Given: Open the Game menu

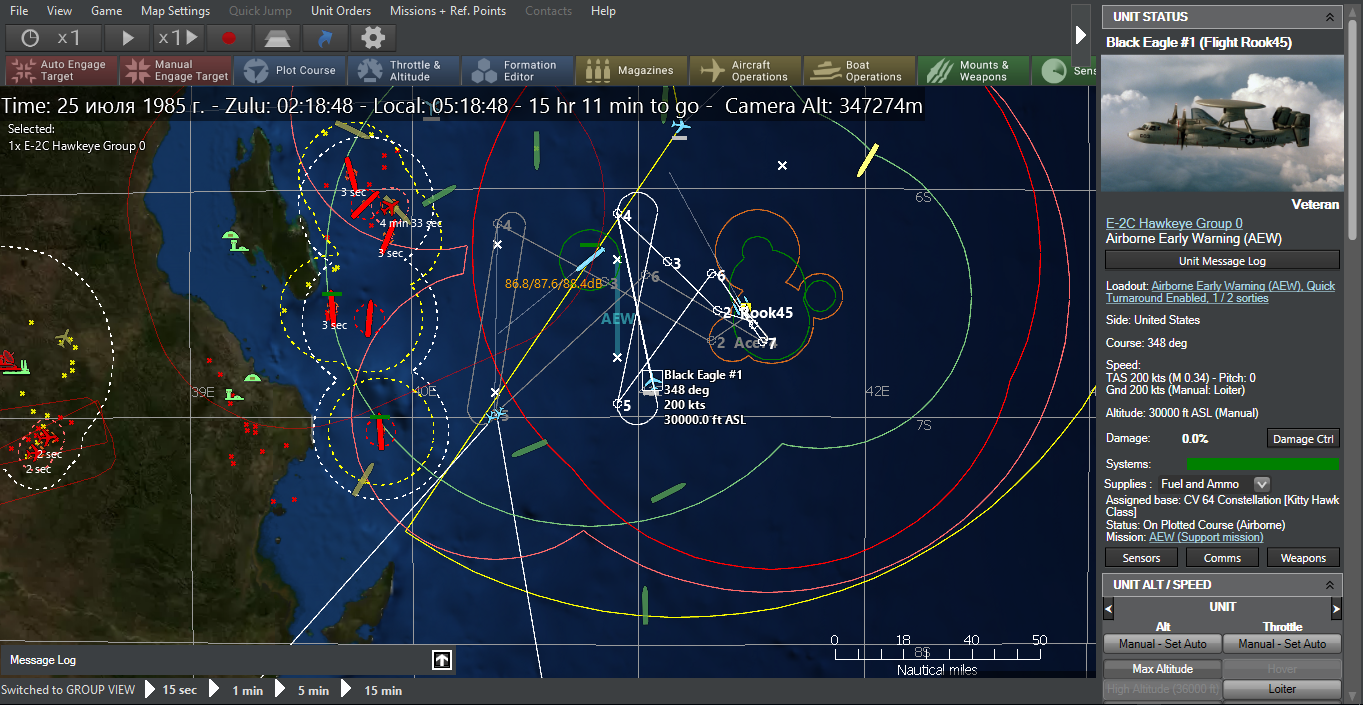Looking at the screenshot, I should (106, 11).
